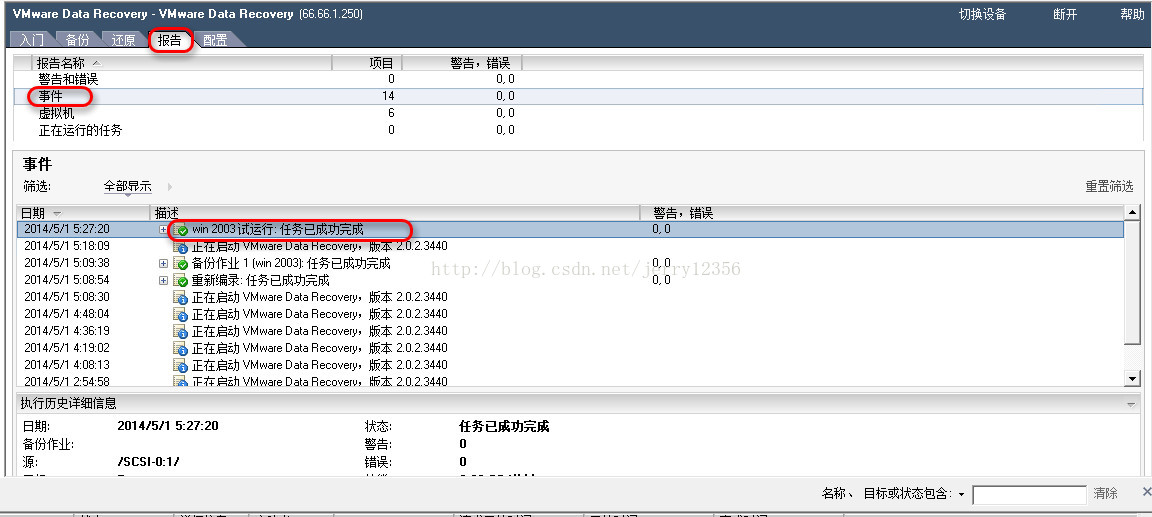1152x517 pixels.
Task: Click the date 2014/5/1 5:08:30
Action: pyautogui.click(x=67, y=297)
